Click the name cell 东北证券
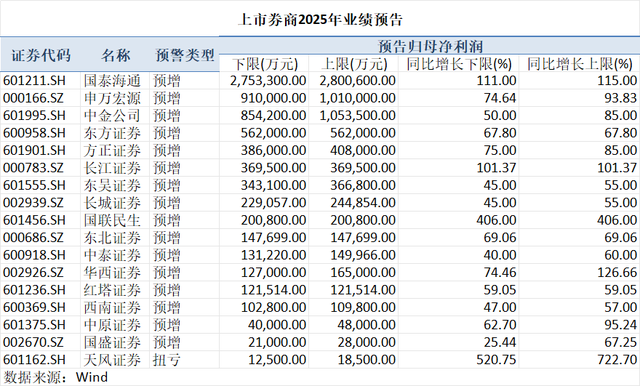This screenshot has height=386, width=640. (112, 237)
